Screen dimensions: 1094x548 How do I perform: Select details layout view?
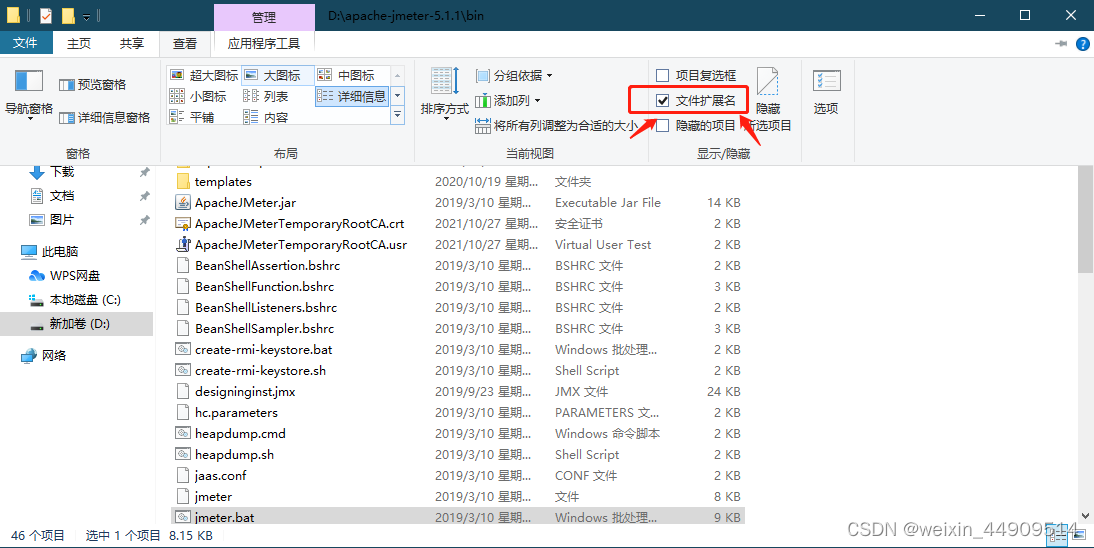[352, 96]
